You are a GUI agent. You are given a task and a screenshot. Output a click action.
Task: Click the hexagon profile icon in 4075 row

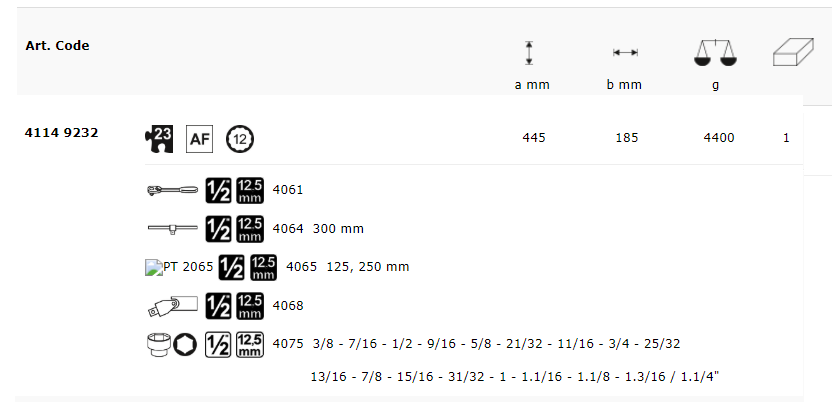click(185, 344)
